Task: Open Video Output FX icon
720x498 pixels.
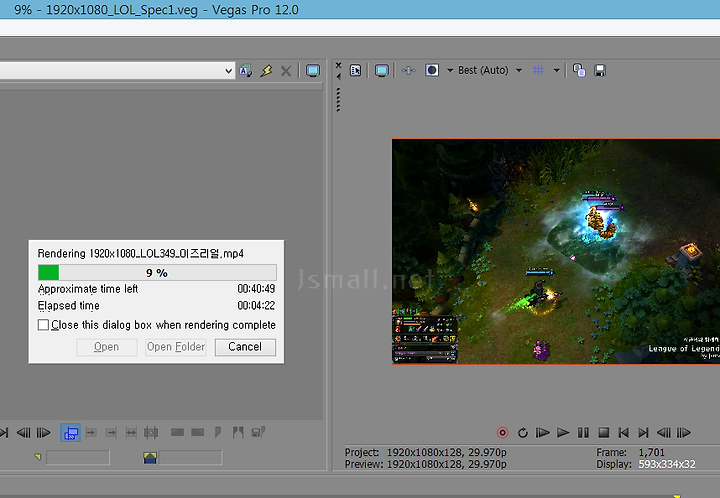Action: coord(408,70)
